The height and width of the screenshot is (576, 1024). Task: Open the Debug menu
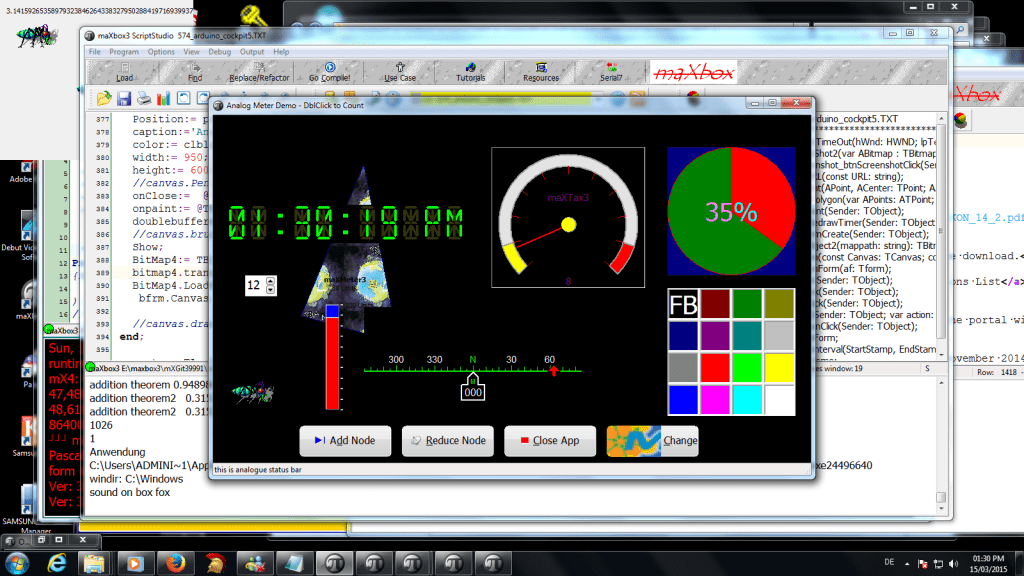pyautogui.click(x=219, y=51)
